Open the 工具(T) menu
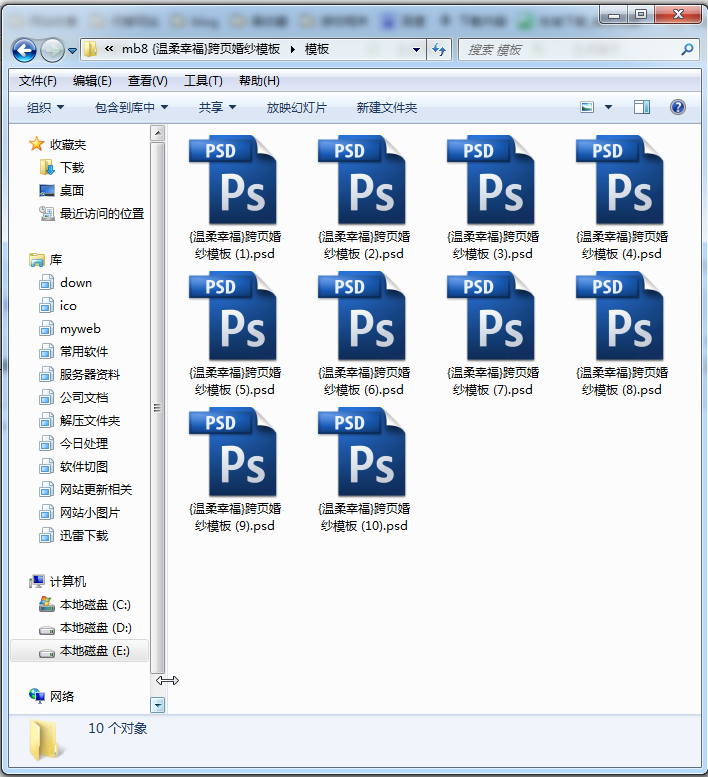708x777 pixels. (x=203, y=81)
